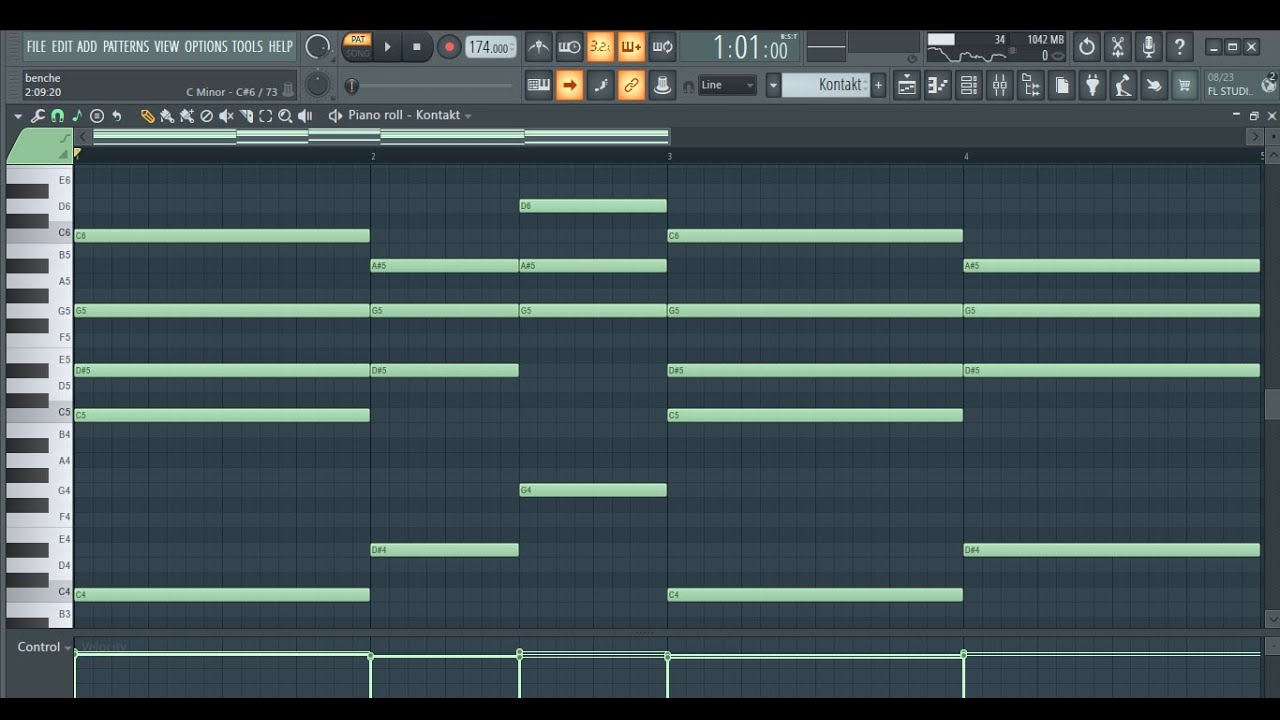Screen dimensions: 1280x720
Task: Click the piano roll stamp tool icon
Action: [x=97, y=116]
